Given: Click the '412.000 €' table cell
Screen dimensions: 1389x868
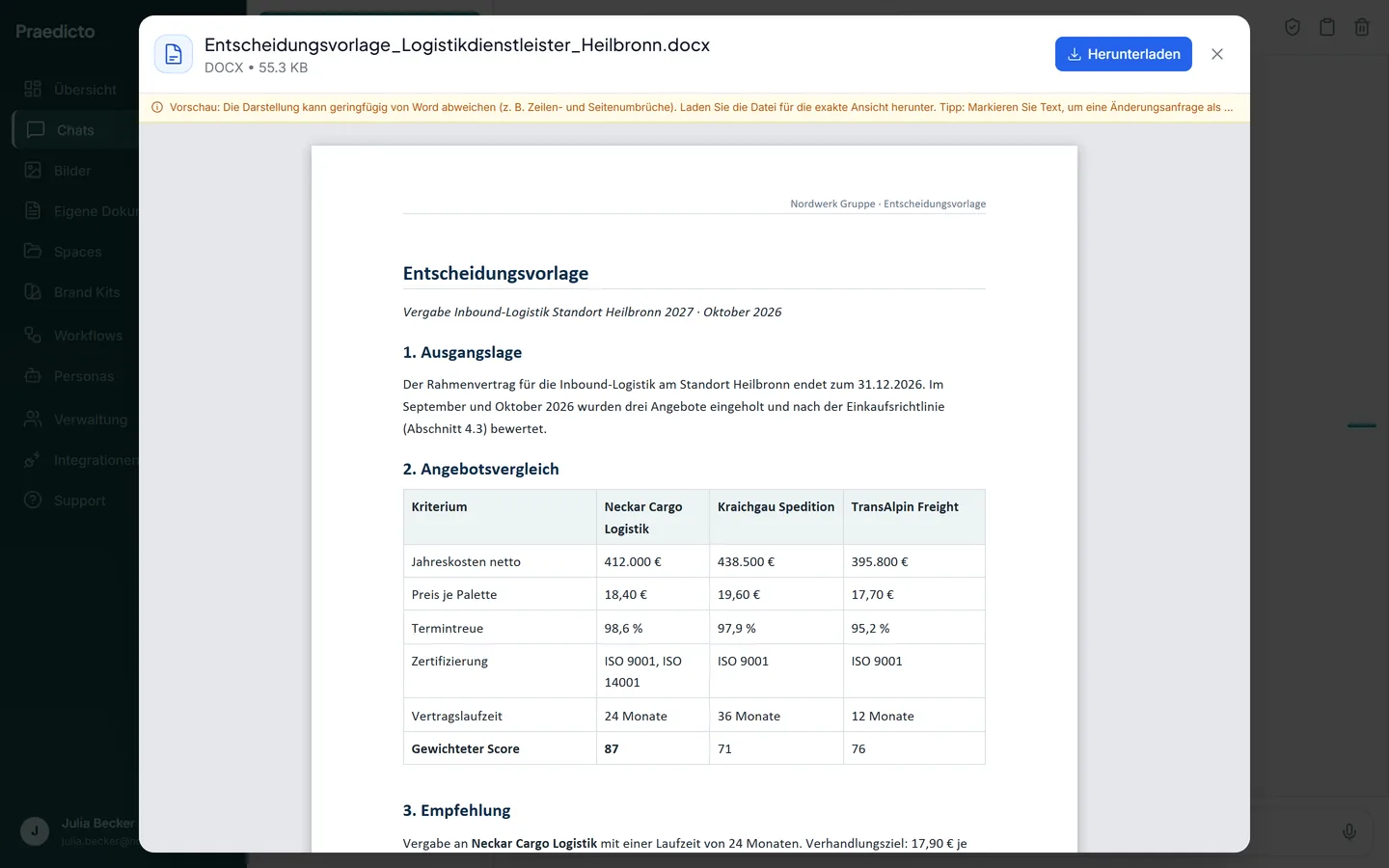Looking at the screenshot, I should pos(652,561).
